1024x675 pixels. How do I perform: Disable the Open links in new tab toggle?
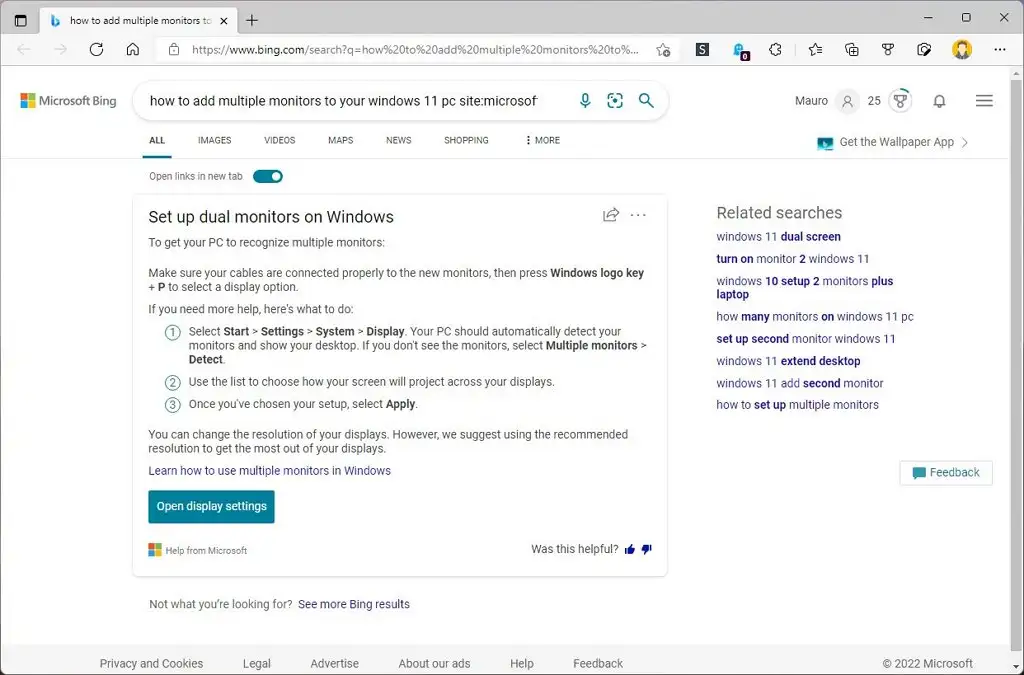267,176
